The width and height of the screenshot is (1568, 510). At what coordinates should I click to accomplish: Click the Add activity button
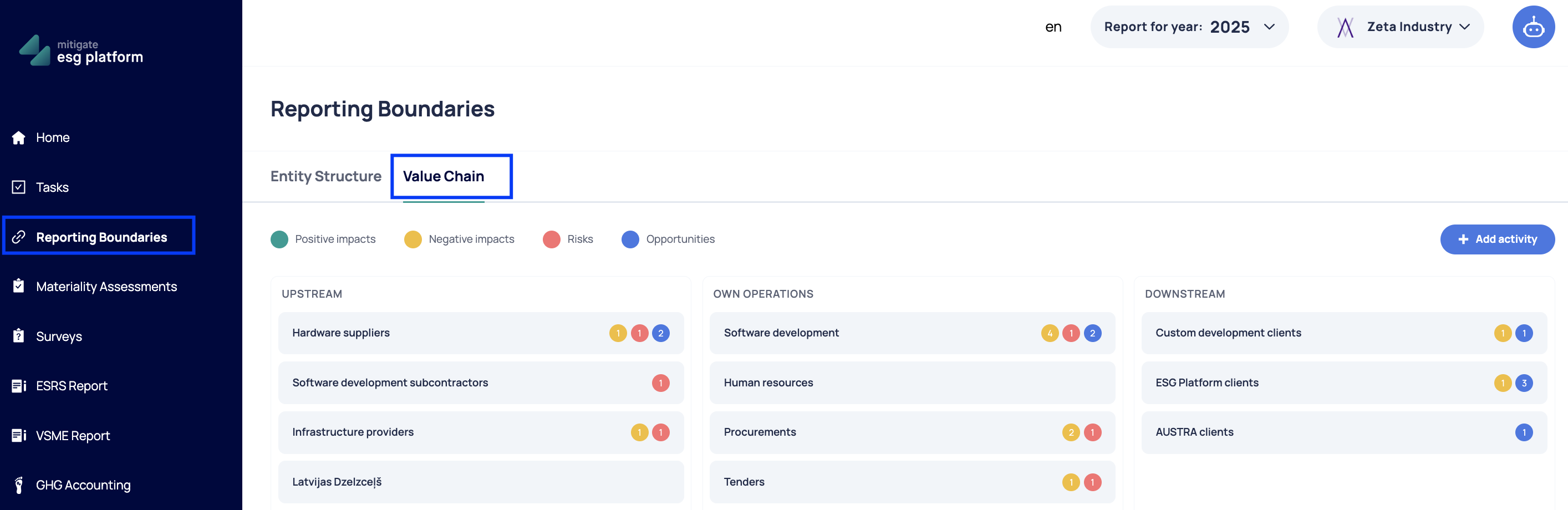tap(1497, 239)
